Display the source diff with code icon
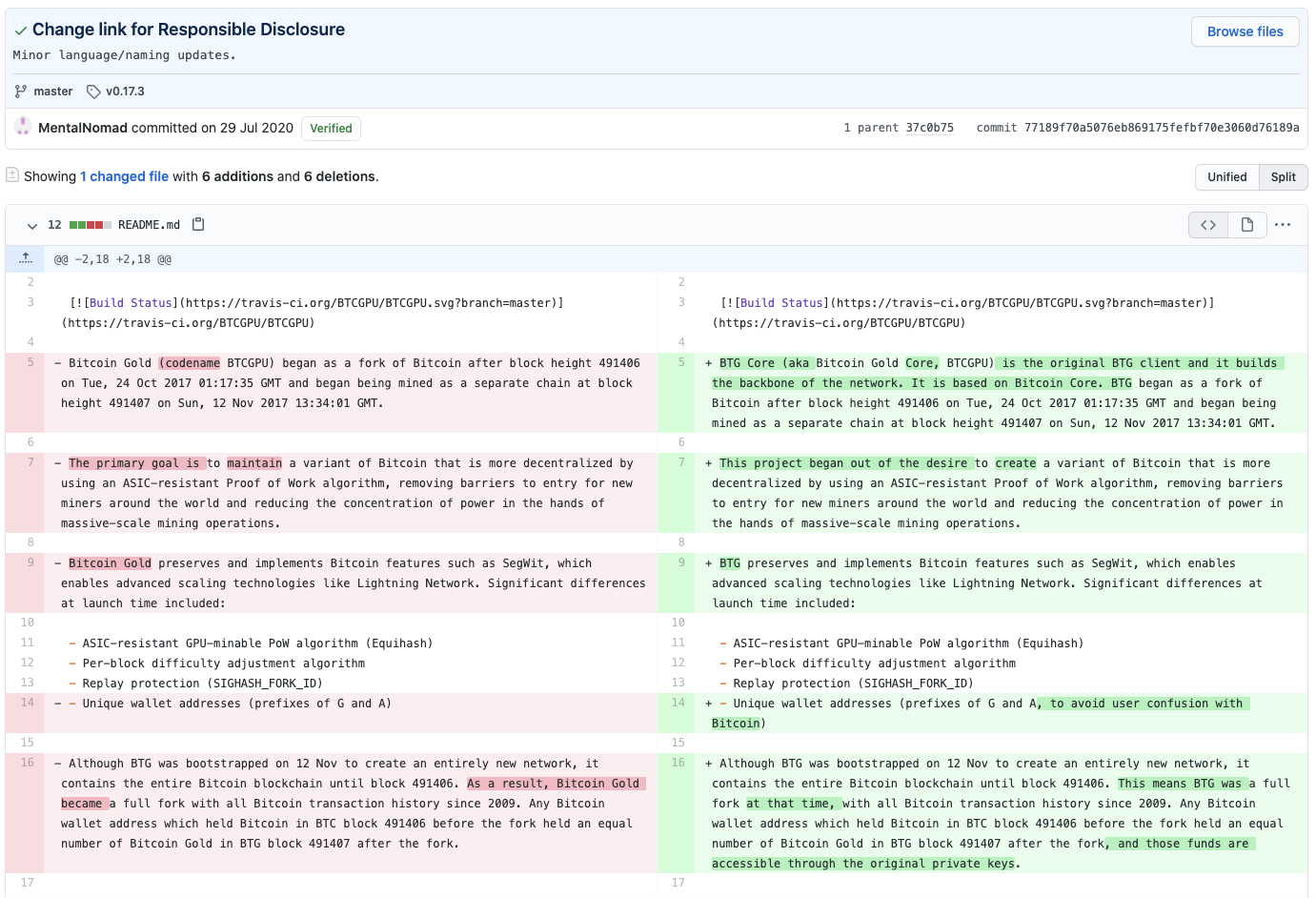This screenshot has width=1316, height=898. pos(1208,225)
